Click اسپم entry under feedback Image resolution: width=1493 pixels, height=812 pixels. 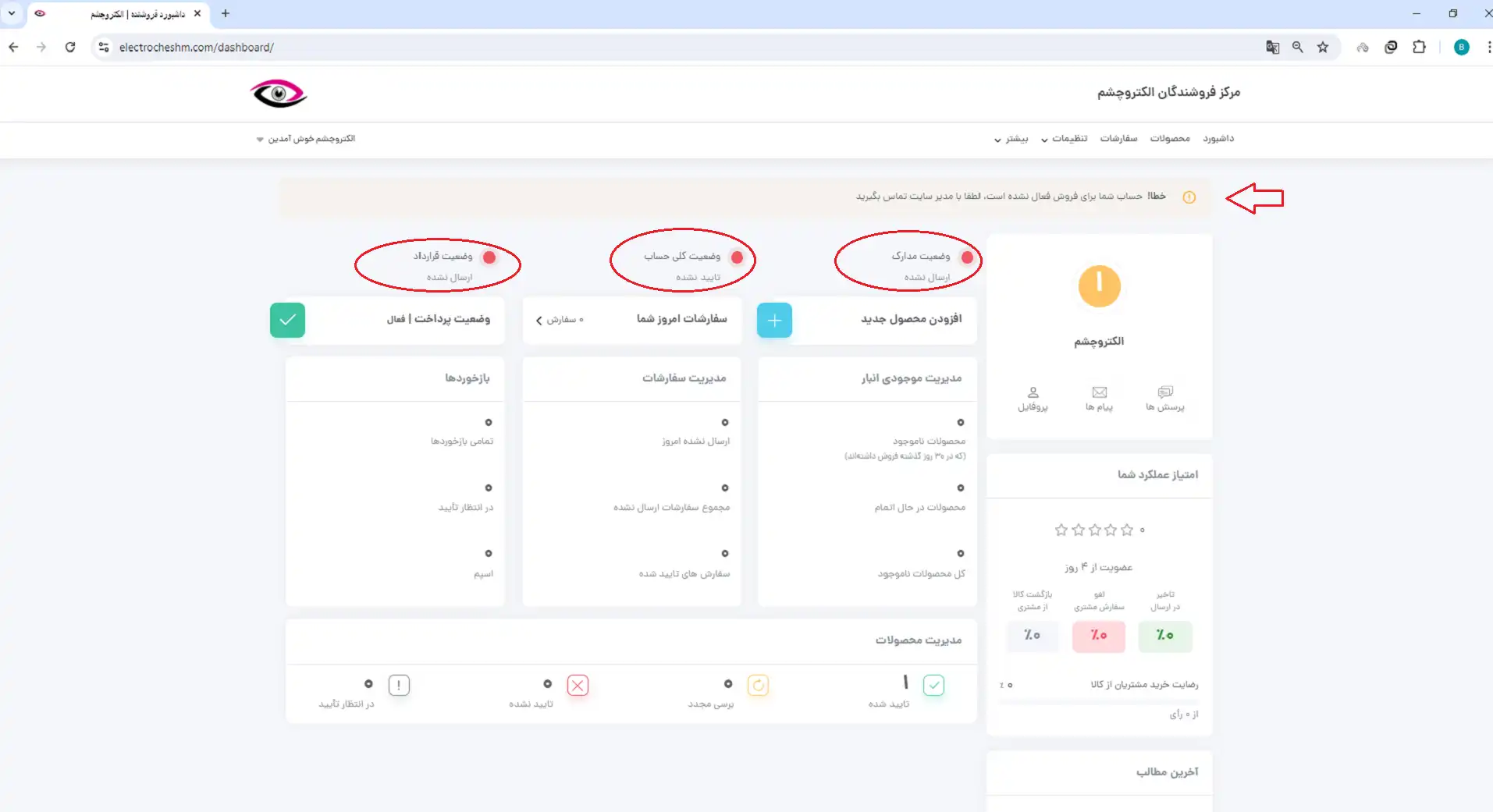point(483,574)
